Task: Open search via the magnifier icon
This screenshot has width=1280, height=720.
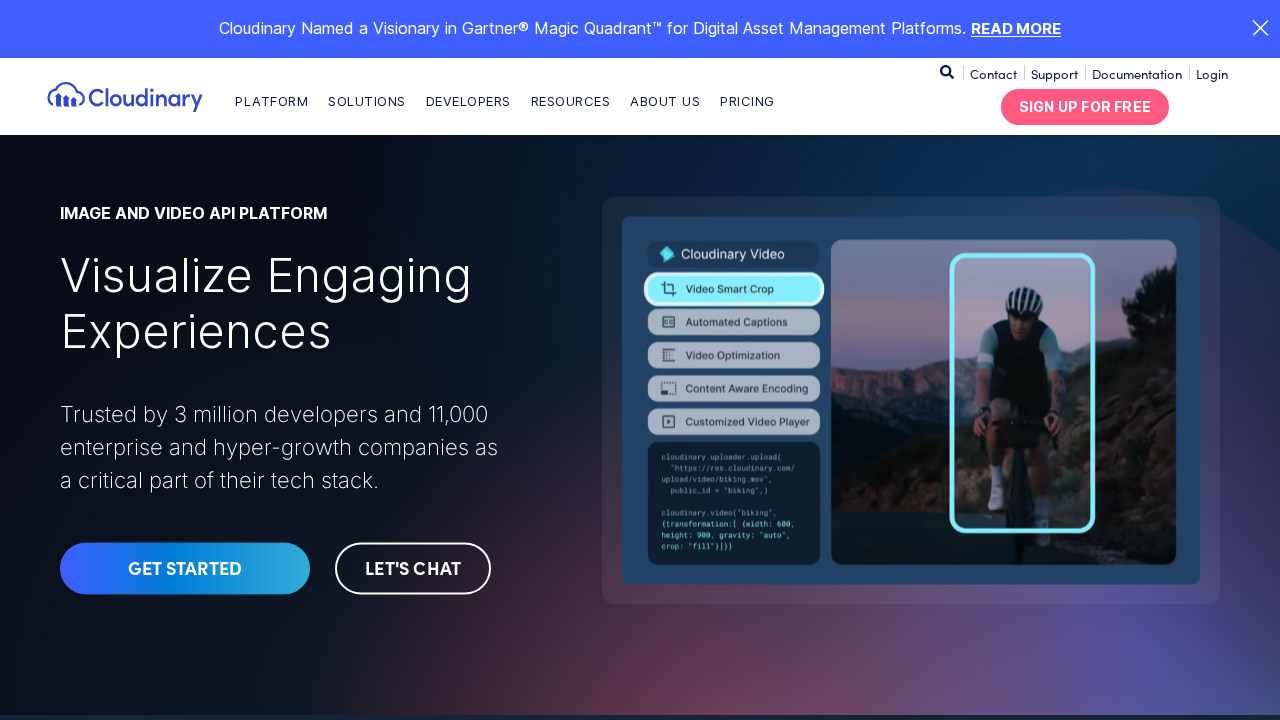Action: (946, 72)
